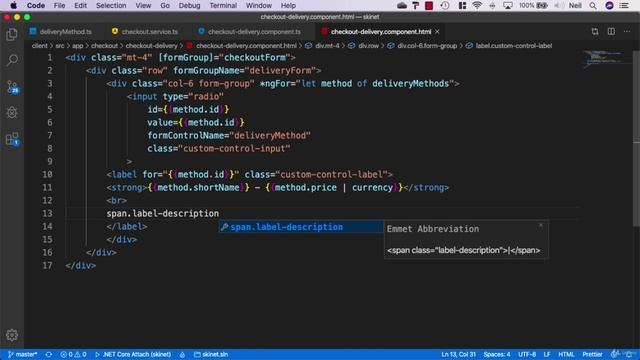Open the Run and Debug view
The height and width of the screenshot is (360, 640).
[x=12, y=112]
